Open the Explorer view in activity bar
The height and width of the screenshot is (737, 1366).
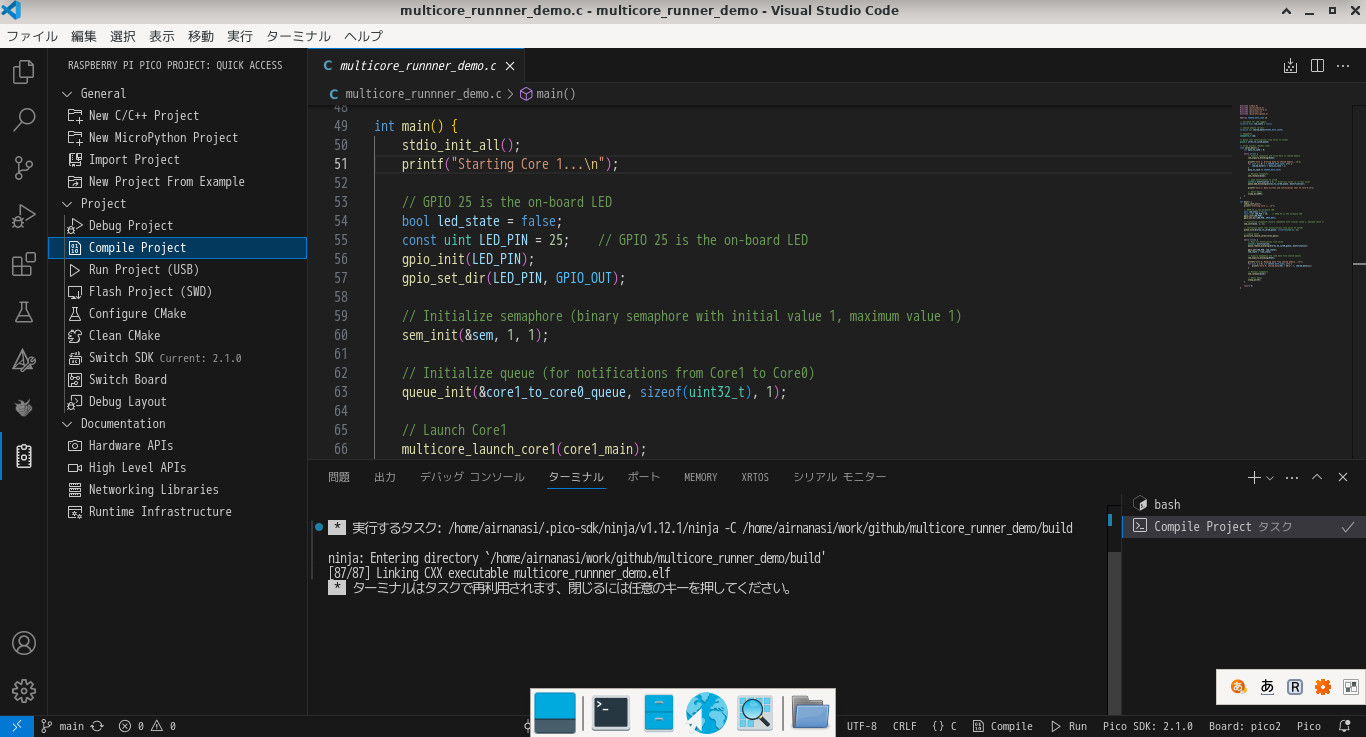[24, 73]
